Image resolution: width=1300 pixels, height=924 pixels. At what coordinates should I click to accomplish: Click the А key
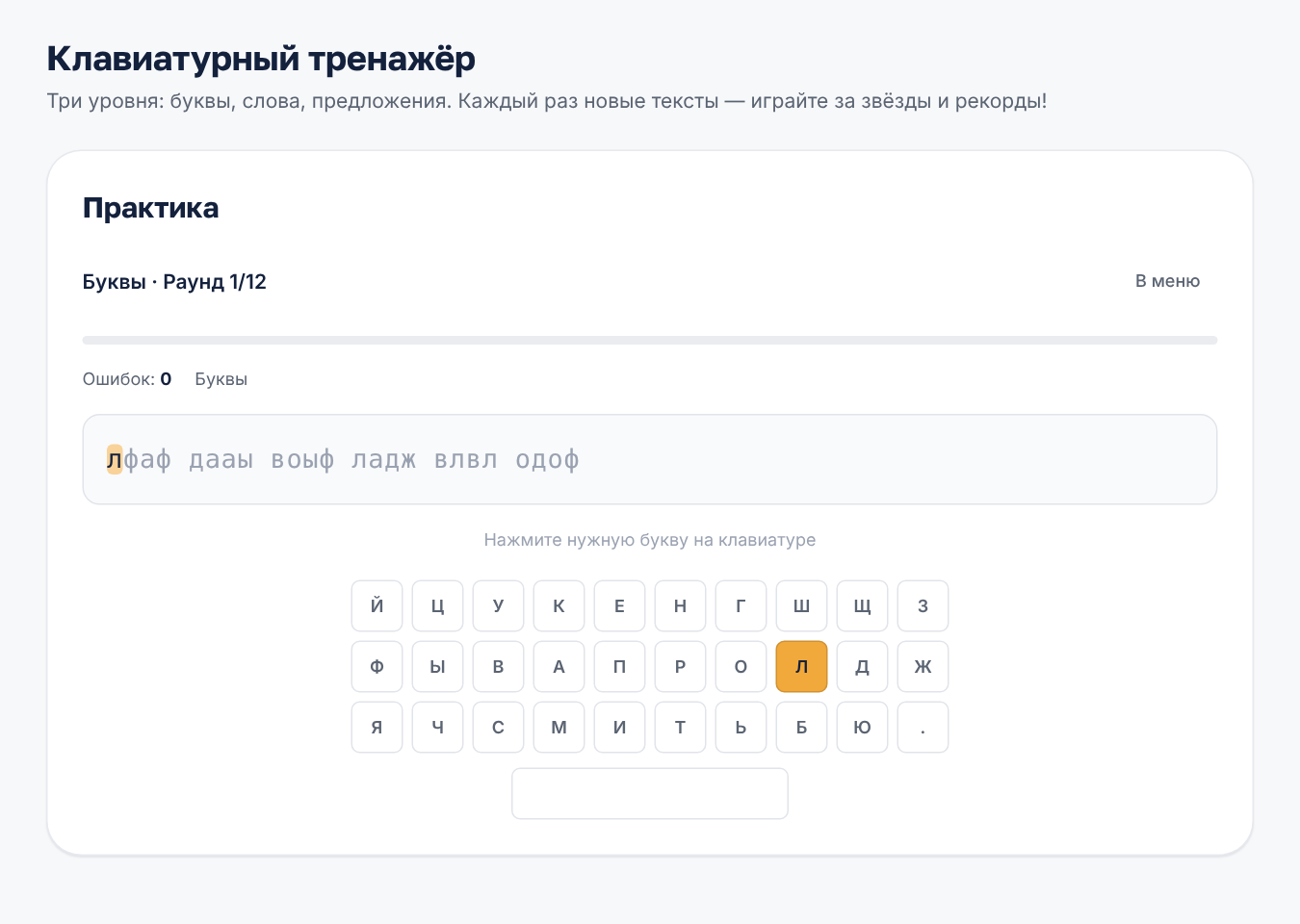coord(559,666)
